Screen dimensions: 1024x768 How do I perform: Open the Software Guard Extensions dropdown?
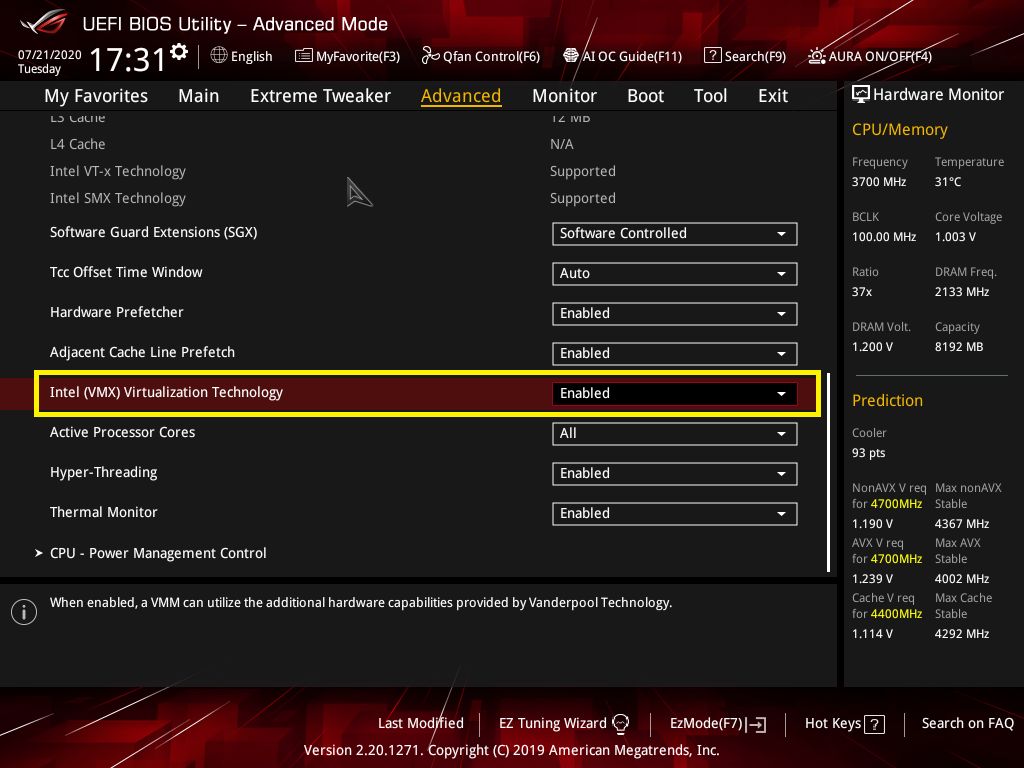click(x=674, y=233)
